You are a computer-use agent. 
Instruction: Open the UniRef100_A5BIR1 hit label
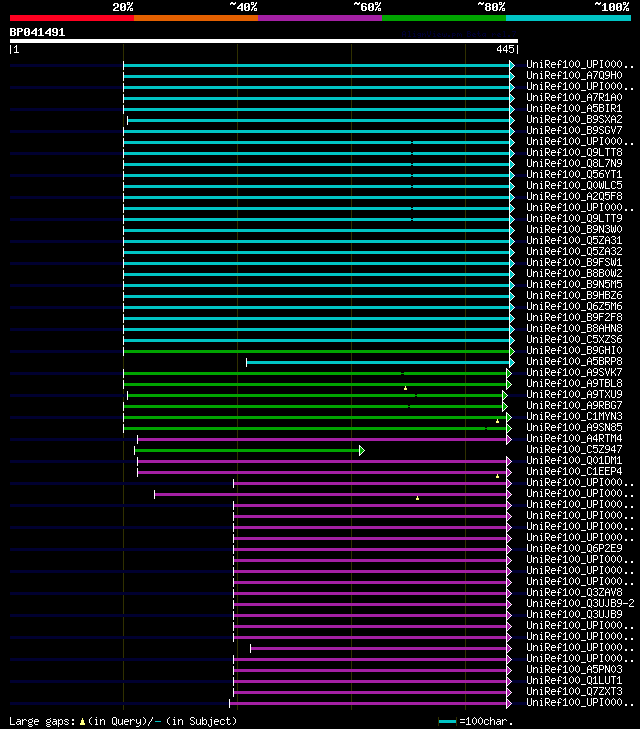click(574, 108)
